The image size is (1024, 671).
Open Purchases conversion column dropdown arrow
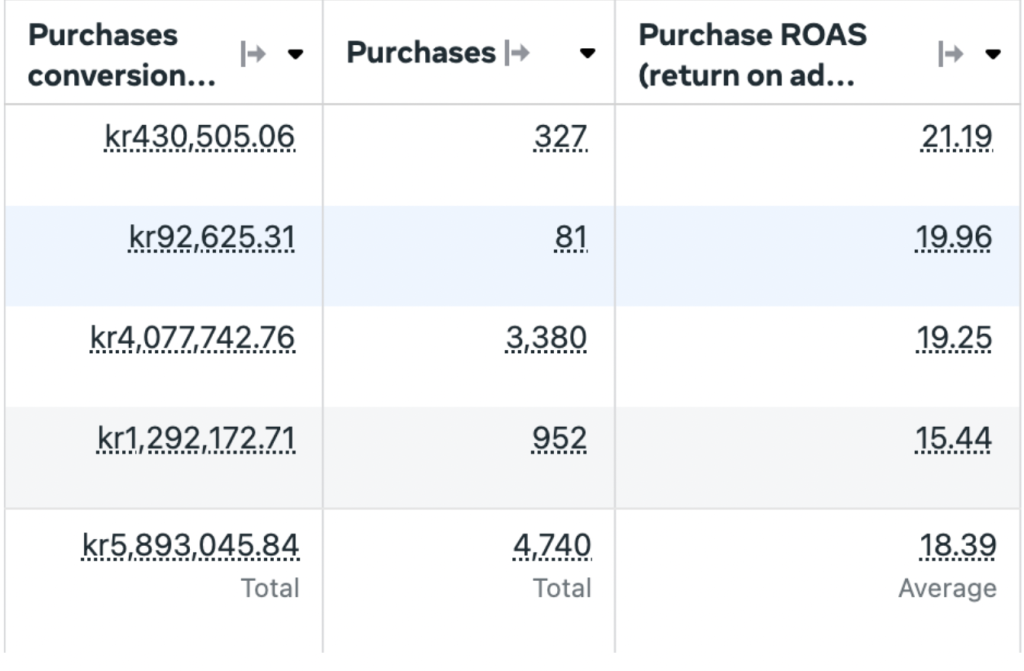click(x=295, y=54)
